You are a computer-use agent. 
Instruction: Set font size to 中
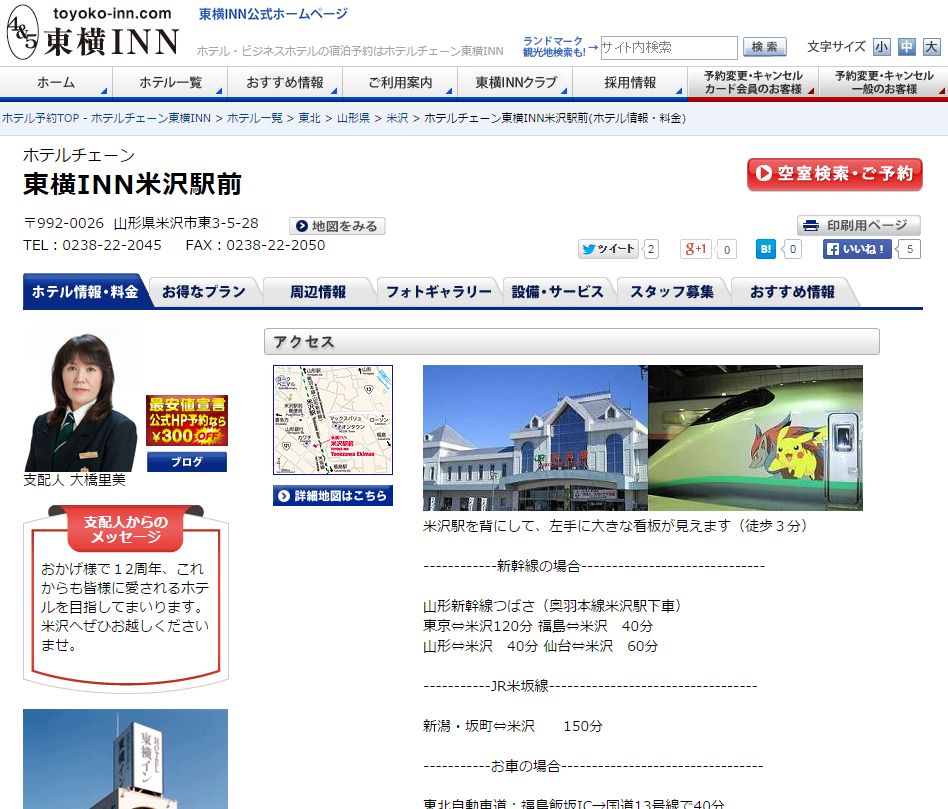tap(906, 47)
